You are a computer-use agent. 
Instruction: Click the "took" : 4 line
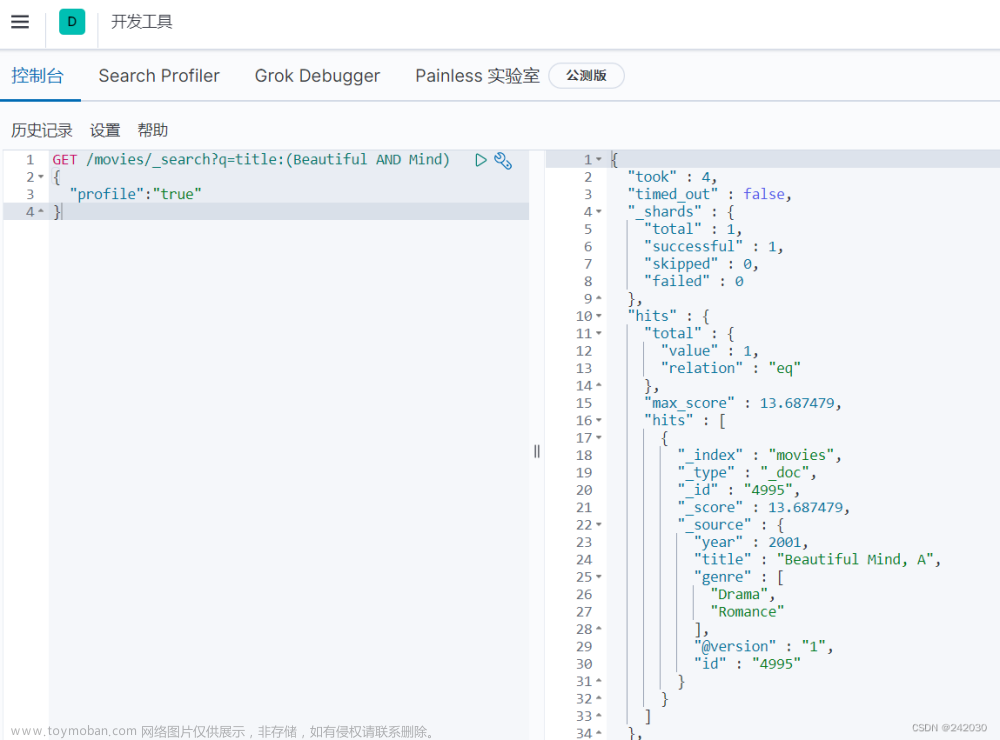tap(672, 177)
